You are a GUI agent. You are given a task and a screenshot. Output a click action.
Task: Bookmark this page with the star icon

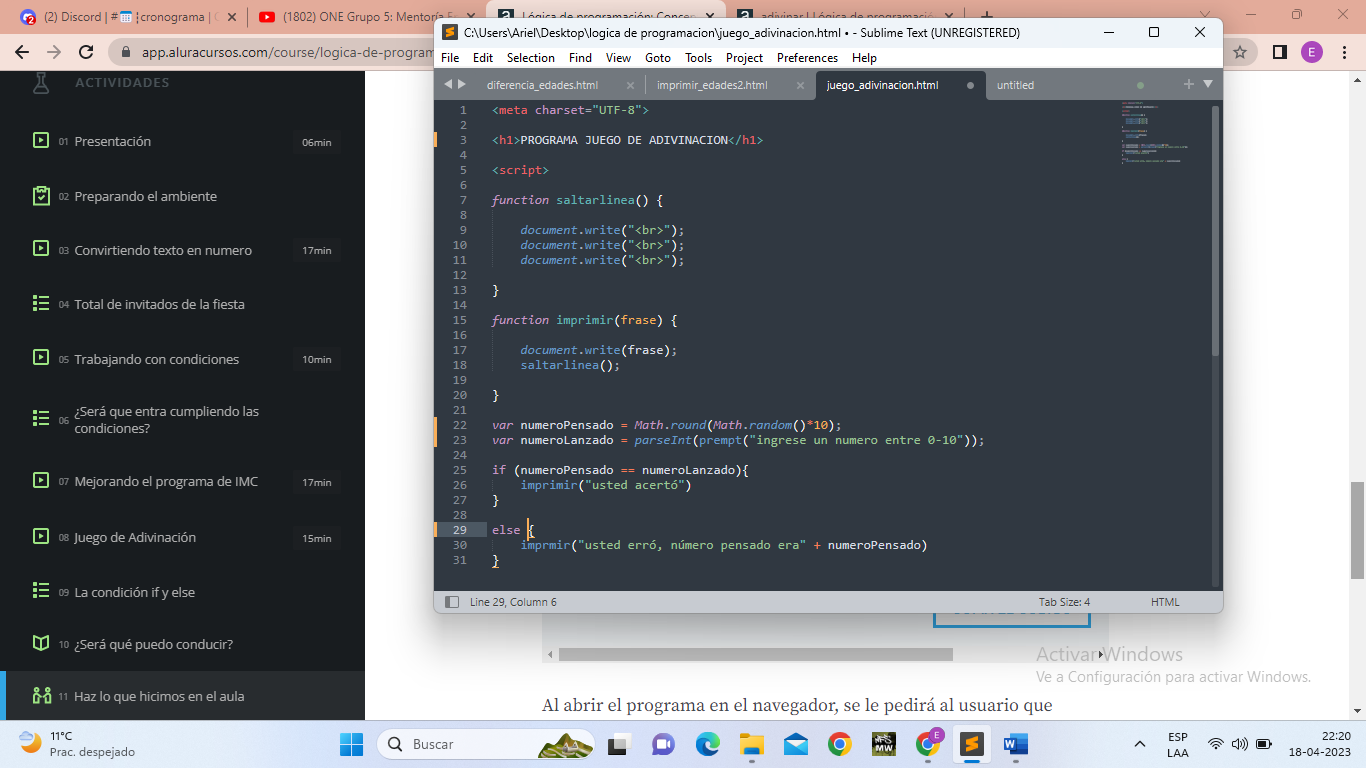pyautogui.click(x=1240, y=52)
